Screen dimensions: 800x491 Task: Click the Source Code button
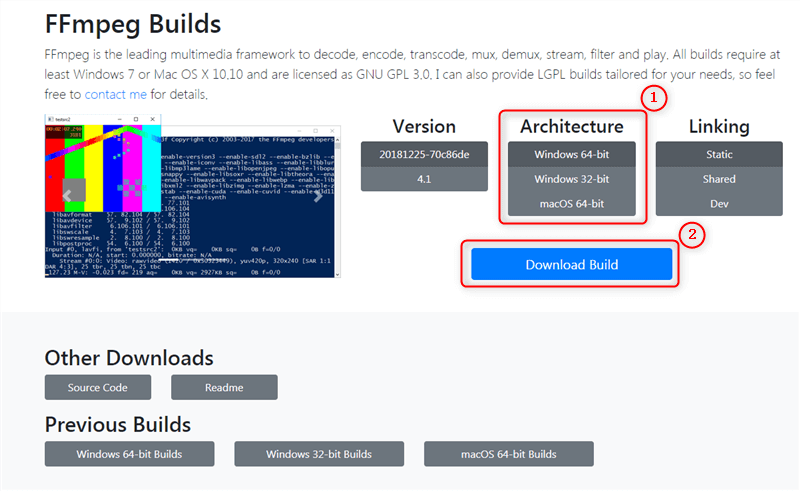pyautogui.click(x=98, y=388)
